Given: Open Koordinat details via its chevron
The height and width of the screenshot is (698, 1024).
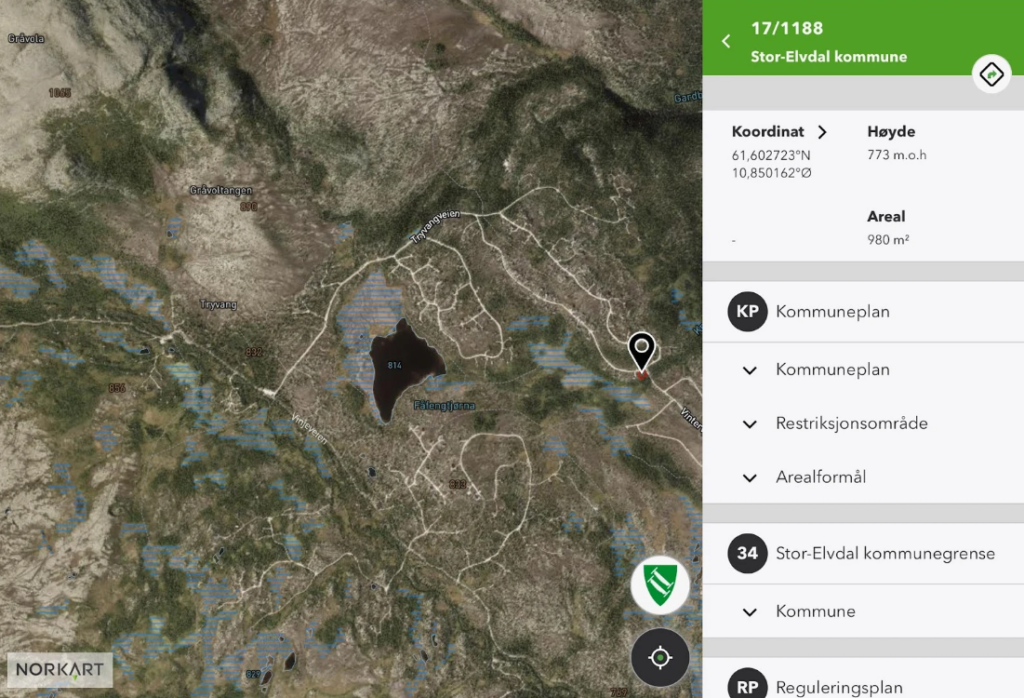Looking at the screenshot, I should (822, 132).
